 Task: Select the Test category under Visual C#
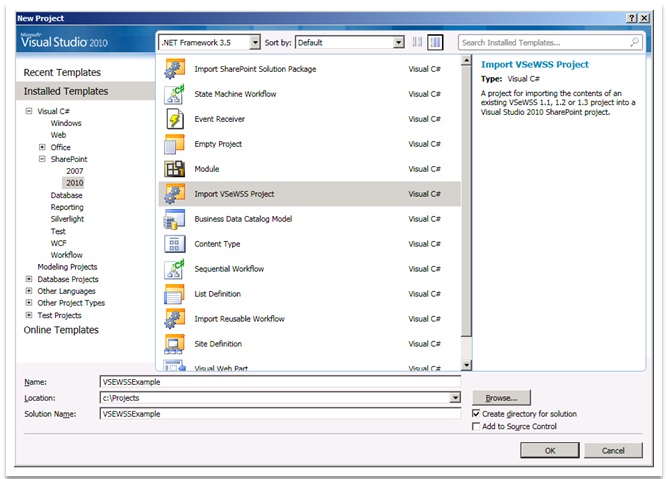pyautogui.click(x=58, y=231)
